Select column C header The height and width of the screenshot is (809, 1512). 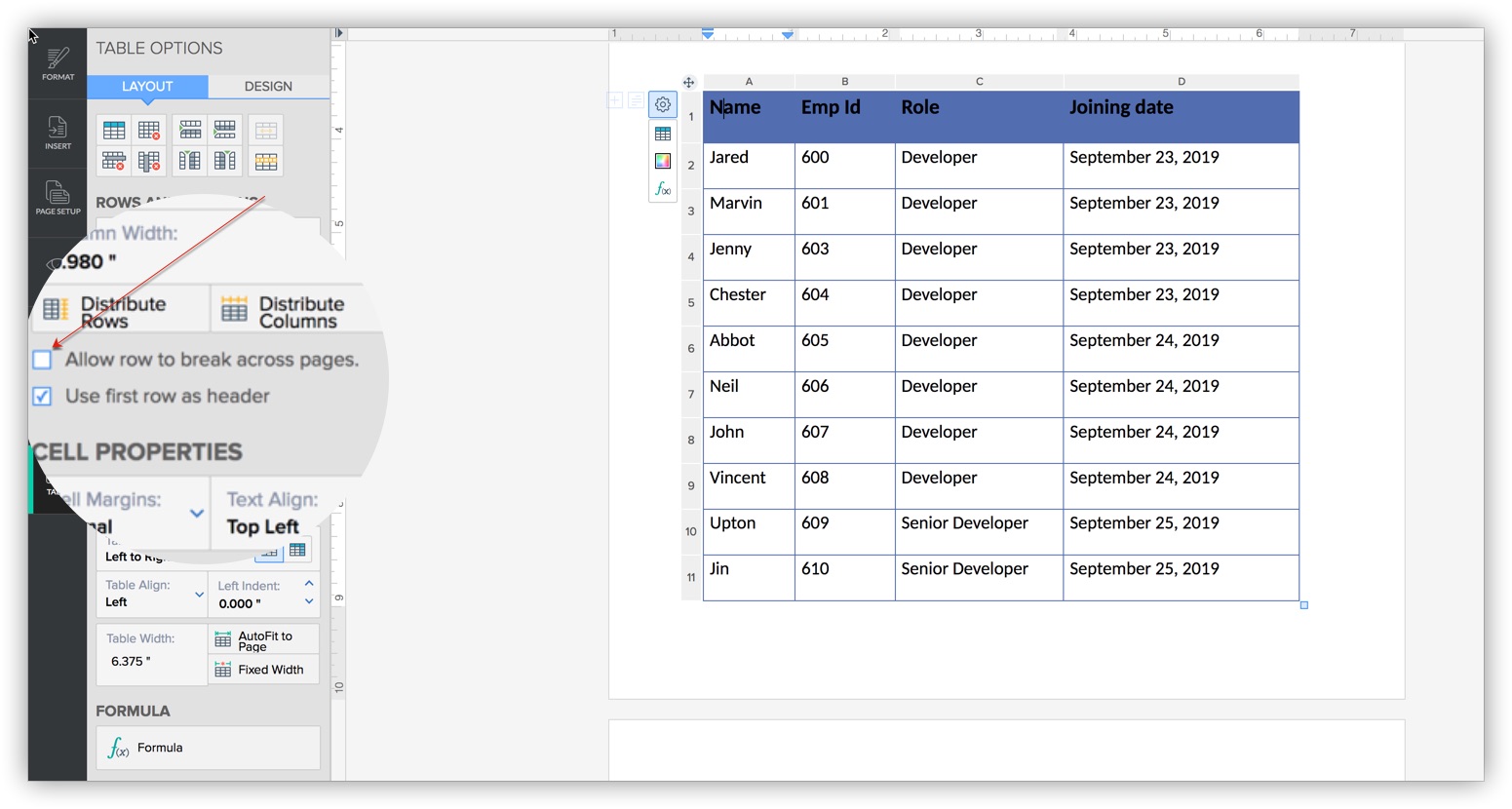coord(979,82)
